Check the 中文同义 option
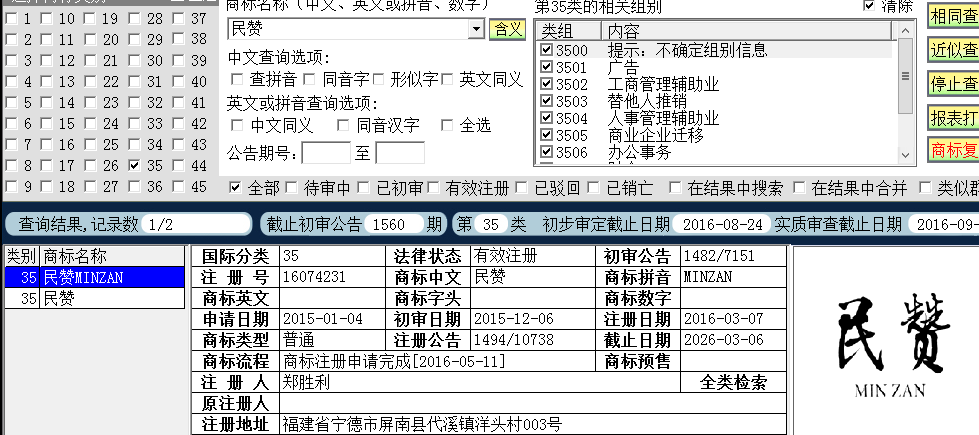Viewport: 979px width, 435px height. coord(237,125)
